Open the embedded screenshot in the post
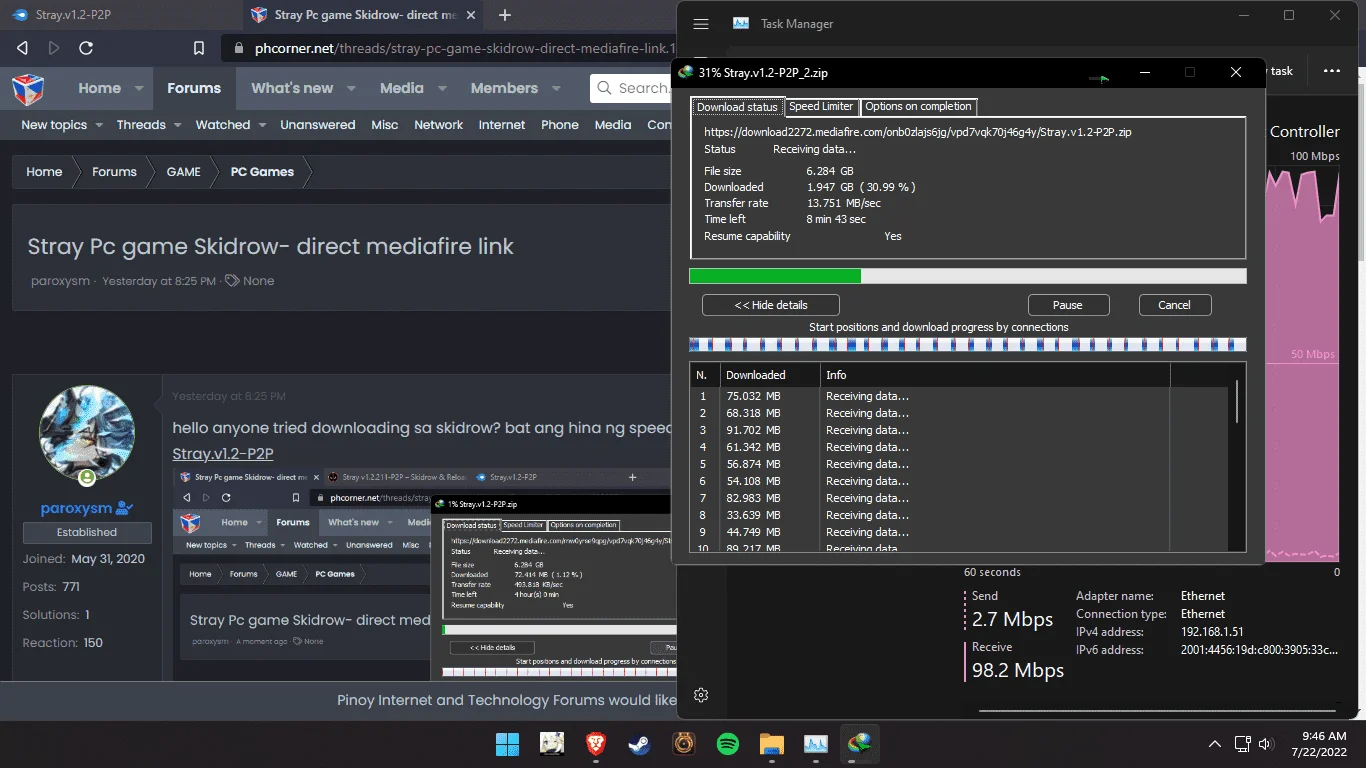Image resolution: width=1366 pixels, height=768 pixels. [422, 573]
